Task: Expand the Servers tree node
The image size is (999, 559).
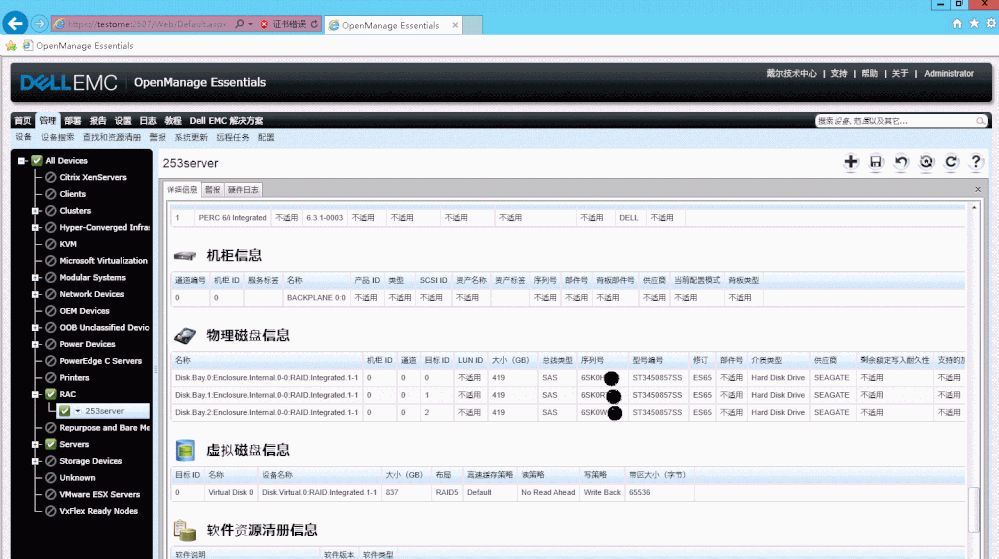Action: point(36,444)
